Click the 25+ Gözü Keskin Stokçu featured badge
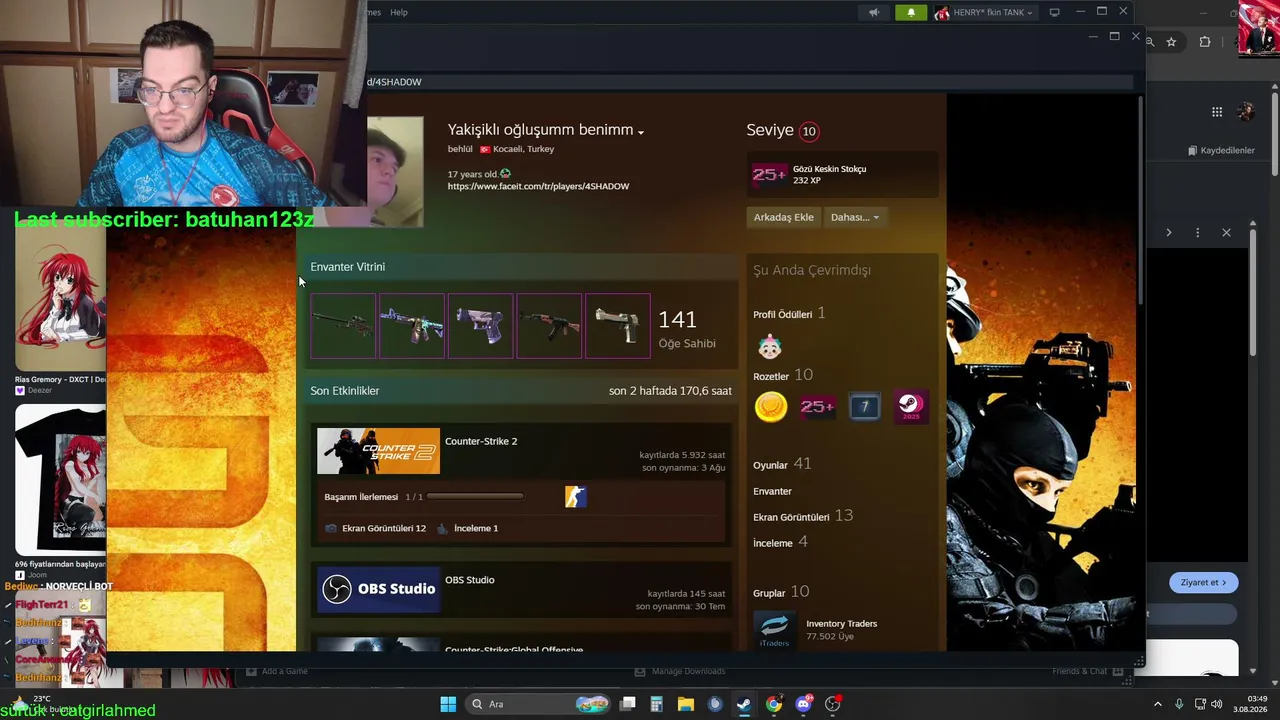Viewport: 1280px width, 720px height. (x=769, y=175)
